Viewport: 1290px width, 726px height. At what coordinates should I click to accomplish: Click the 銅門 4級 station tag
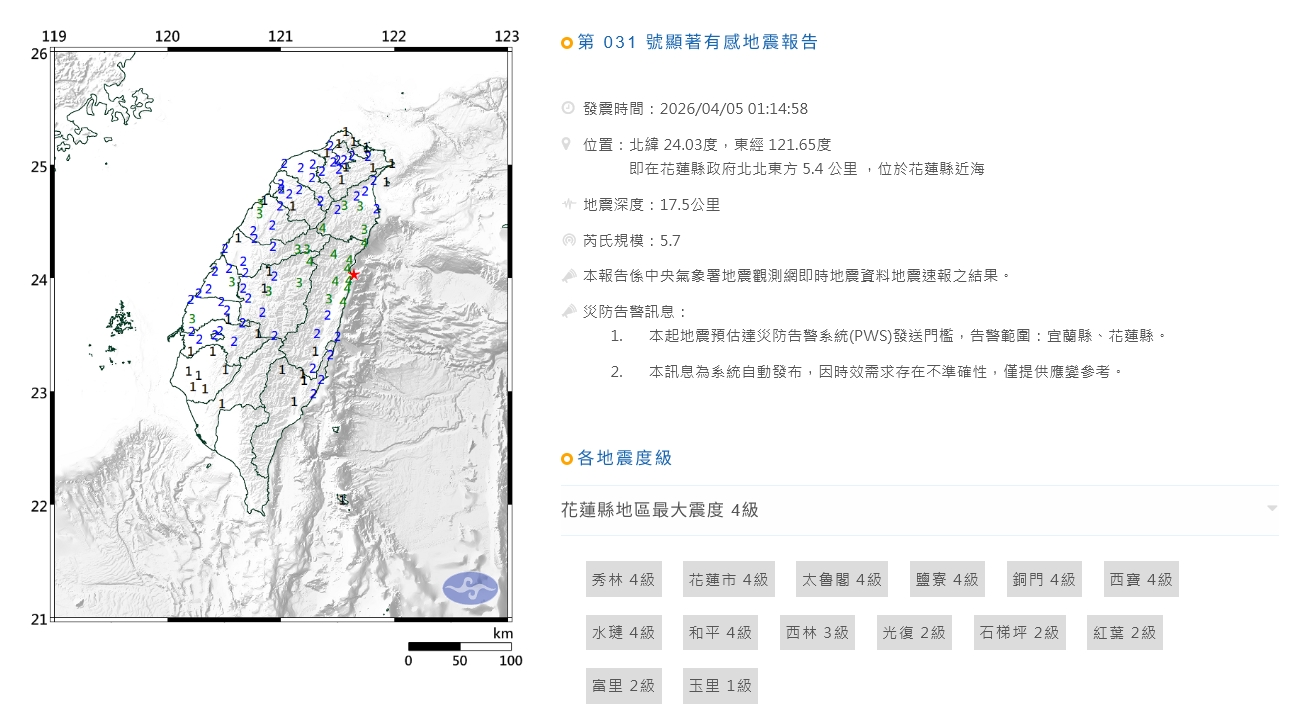coord(1043,579)
